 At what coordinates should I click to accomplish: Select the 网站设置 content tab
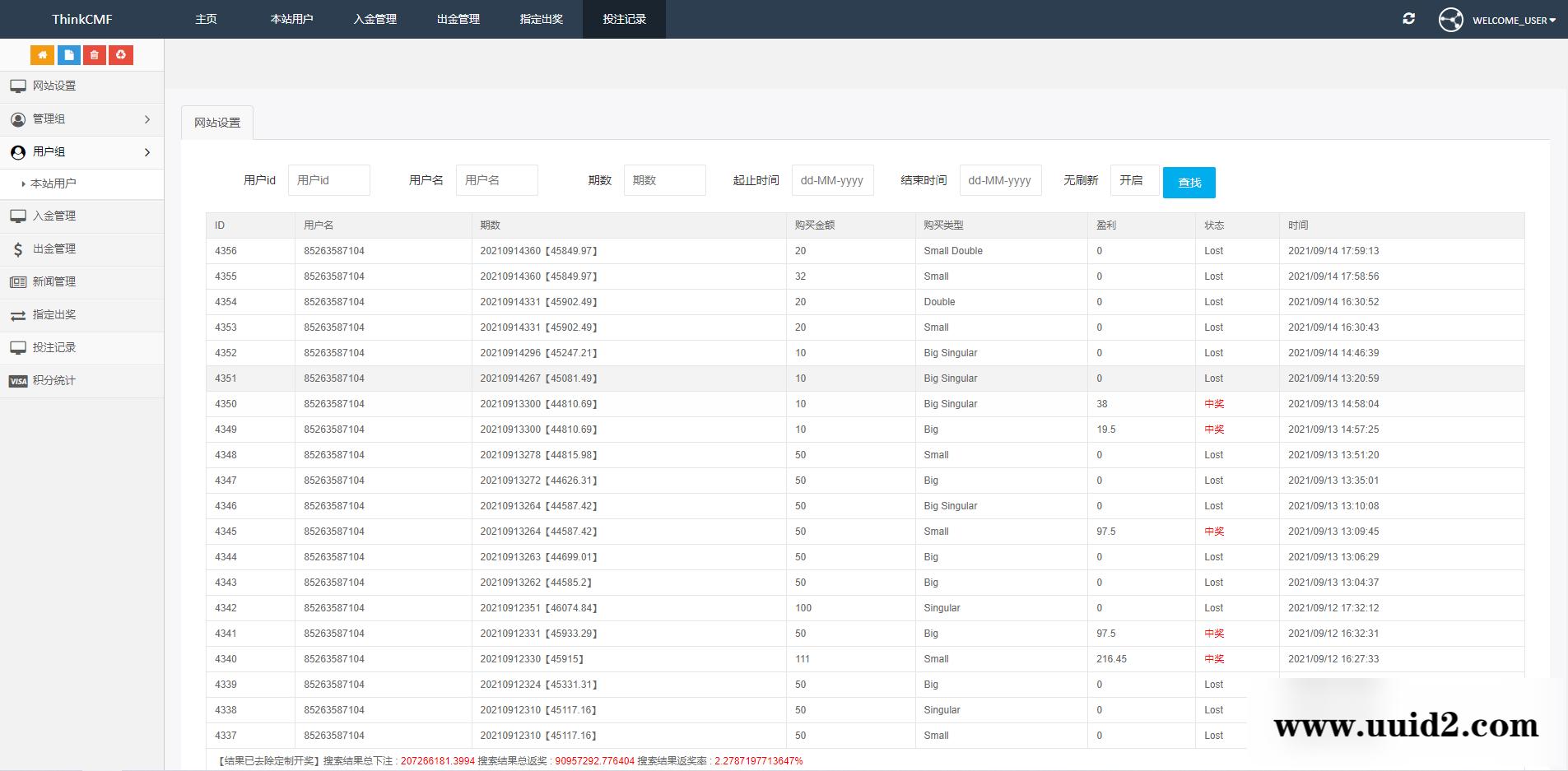217,123
